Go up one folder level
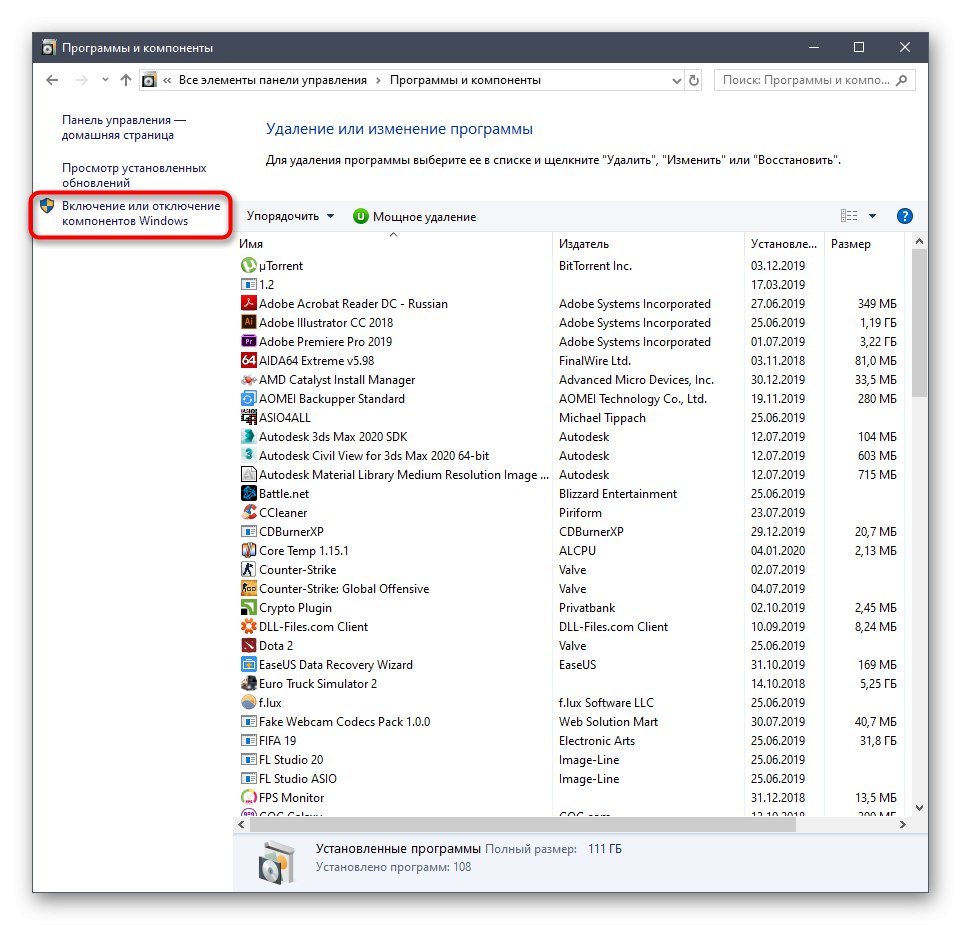Screen dimensions: 961x925 coord(126,80)
